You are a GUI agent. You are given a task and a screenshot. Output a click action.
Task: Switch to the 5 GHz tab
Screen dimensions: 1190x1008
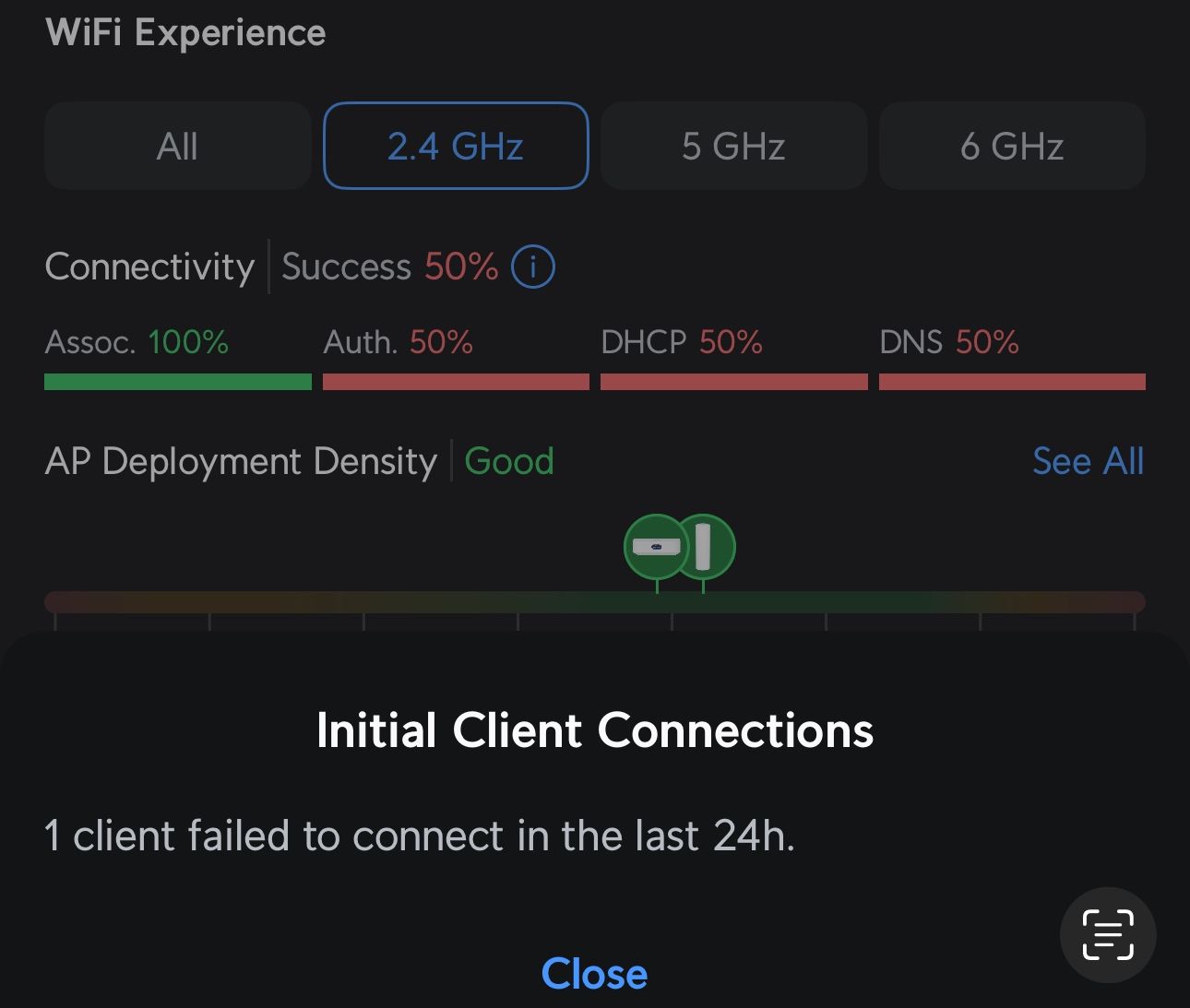point(733,146)
